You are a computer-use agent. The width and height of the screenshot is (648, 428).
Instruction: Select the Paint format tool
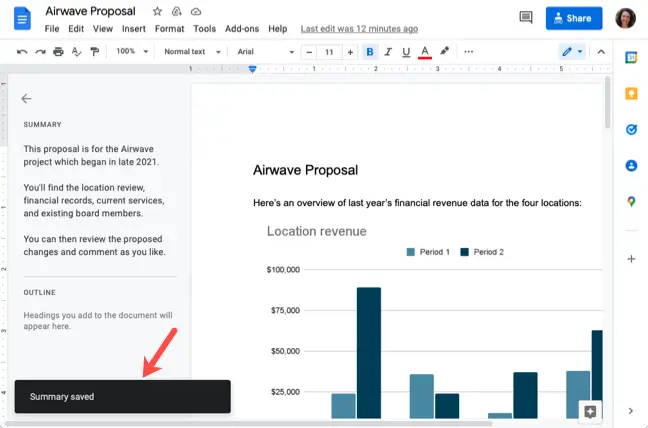[x=95, y=52]
